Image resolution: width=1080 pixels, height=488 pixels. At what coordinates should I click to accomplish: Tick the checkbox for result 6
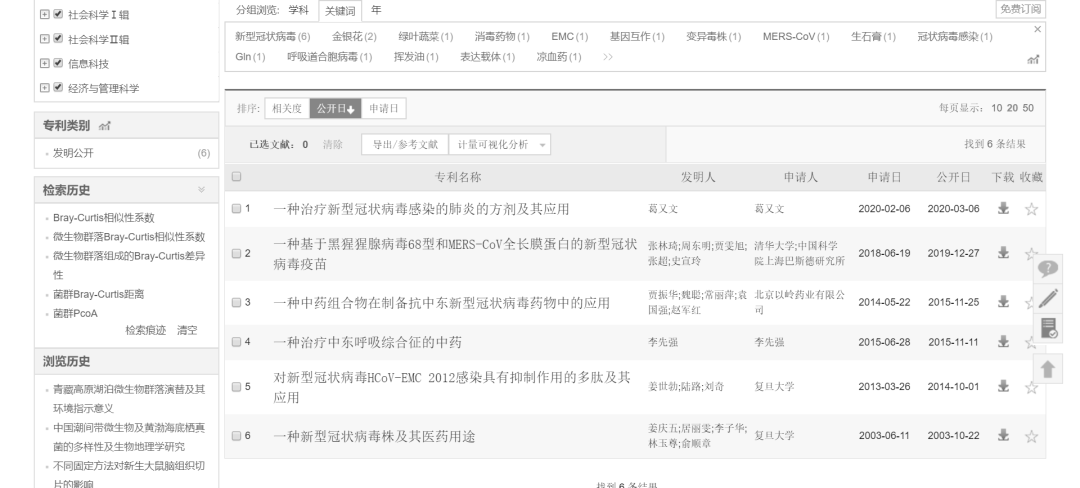(x=236, y=436)
